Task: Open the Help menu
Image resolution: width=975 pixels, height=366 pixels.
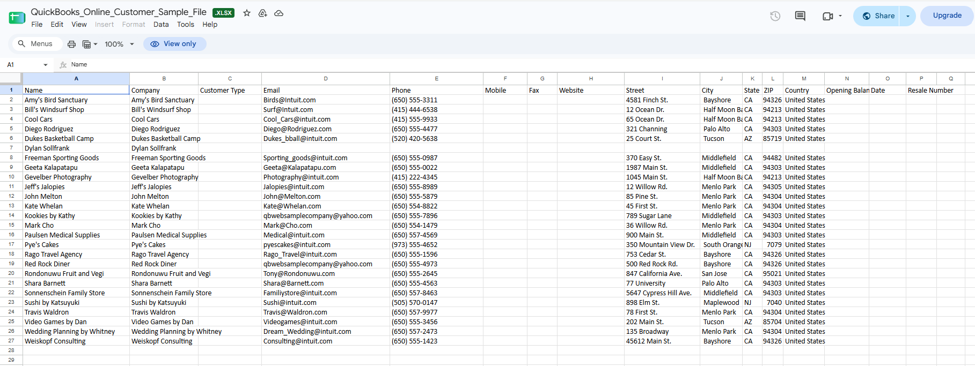Action: (210, 25)
